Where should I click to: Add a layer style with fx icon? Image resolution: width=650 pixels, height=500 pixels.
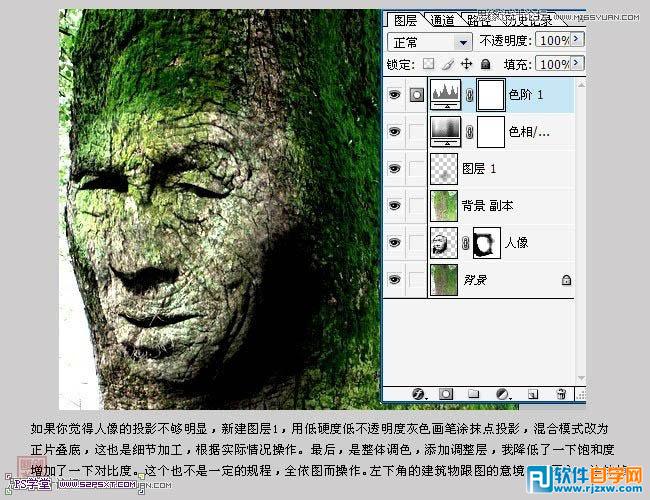pos(419,393)
